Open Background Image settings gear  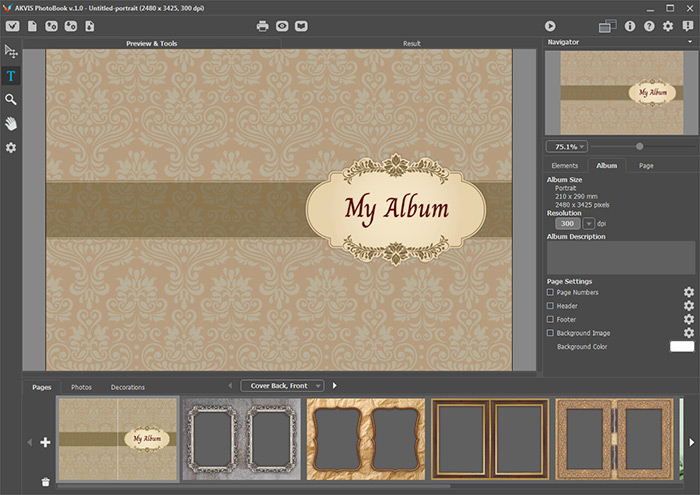(x=689, y=333)
